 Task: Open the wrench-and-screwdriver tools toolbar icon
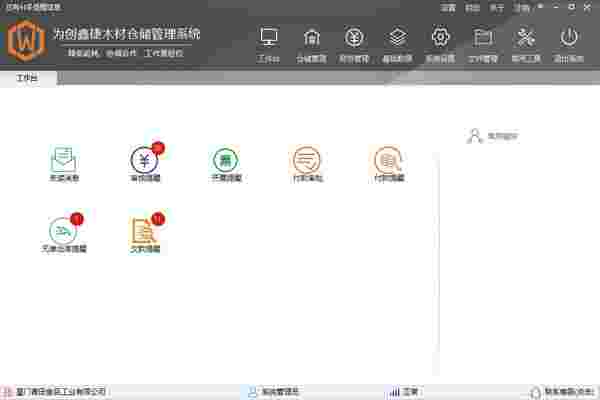point(526,38)
